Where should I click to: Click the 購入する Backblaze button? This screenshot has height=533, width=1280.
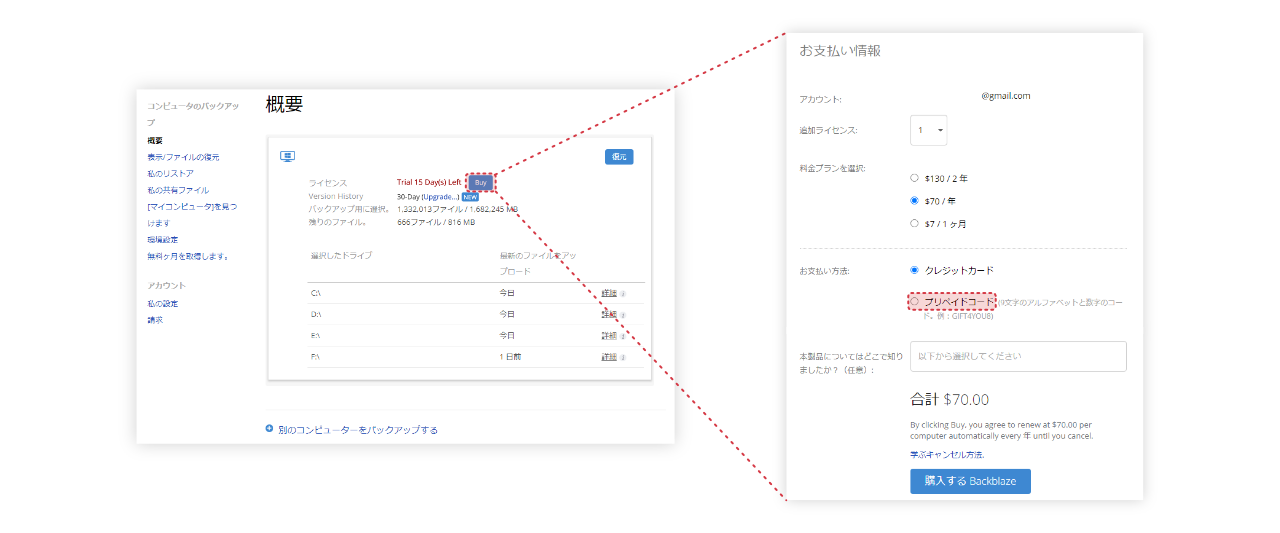click(970, 481)
